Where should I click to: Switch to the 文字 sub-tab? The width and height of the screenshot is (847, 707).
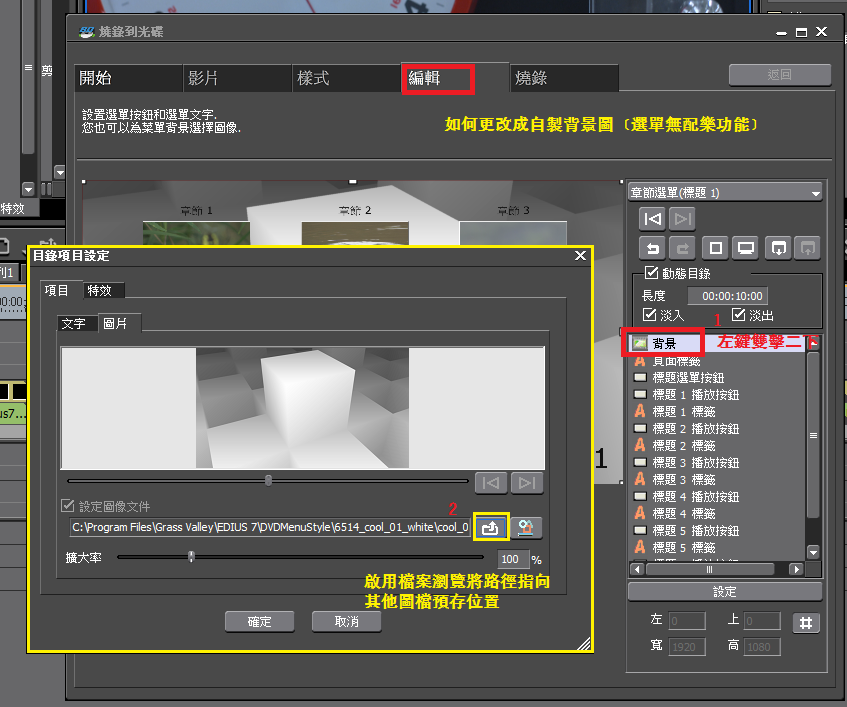tap(74, 323)
